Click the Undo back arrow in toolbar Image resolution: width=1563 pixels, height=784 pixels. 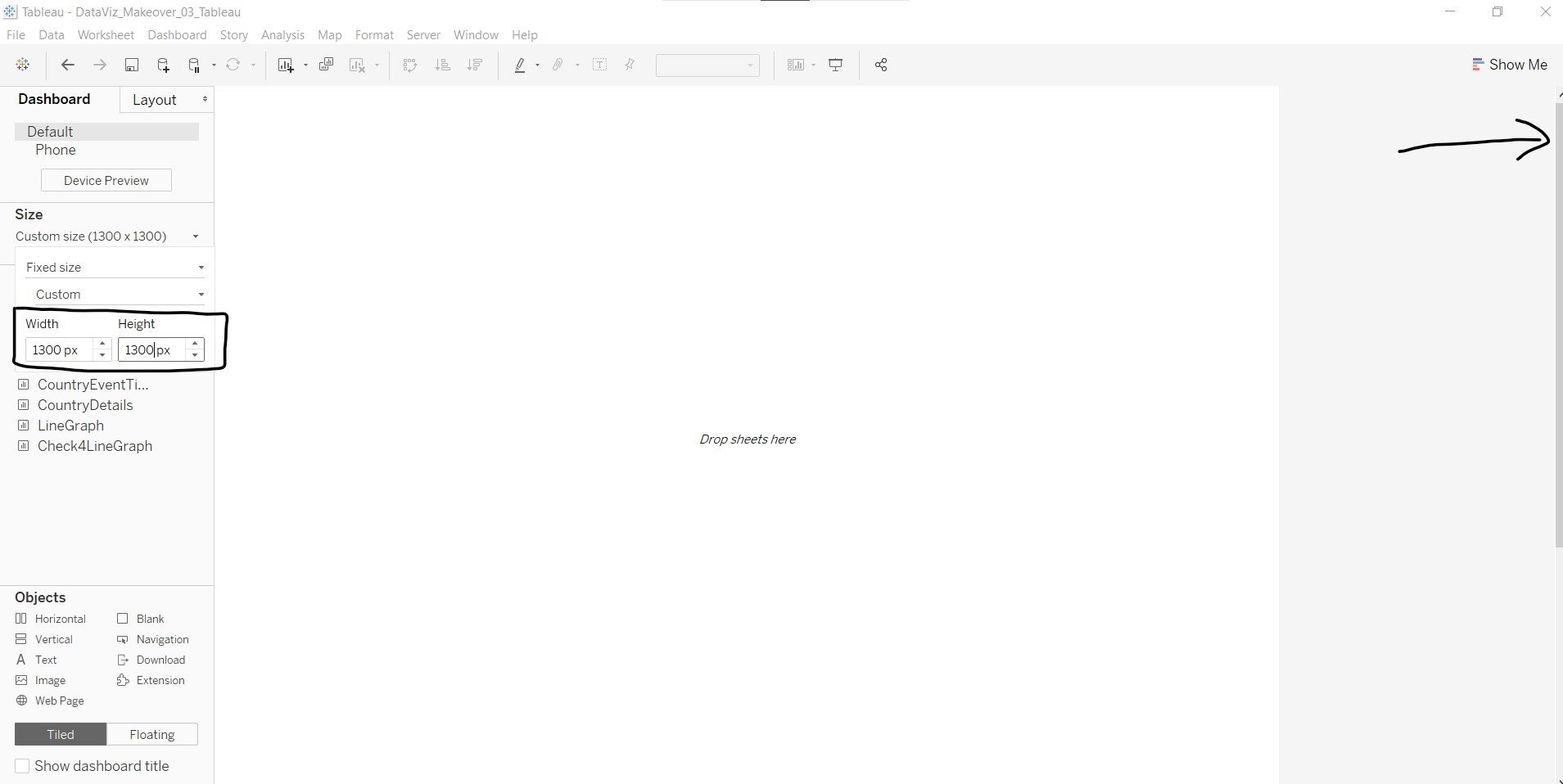[x=68, y=65]
